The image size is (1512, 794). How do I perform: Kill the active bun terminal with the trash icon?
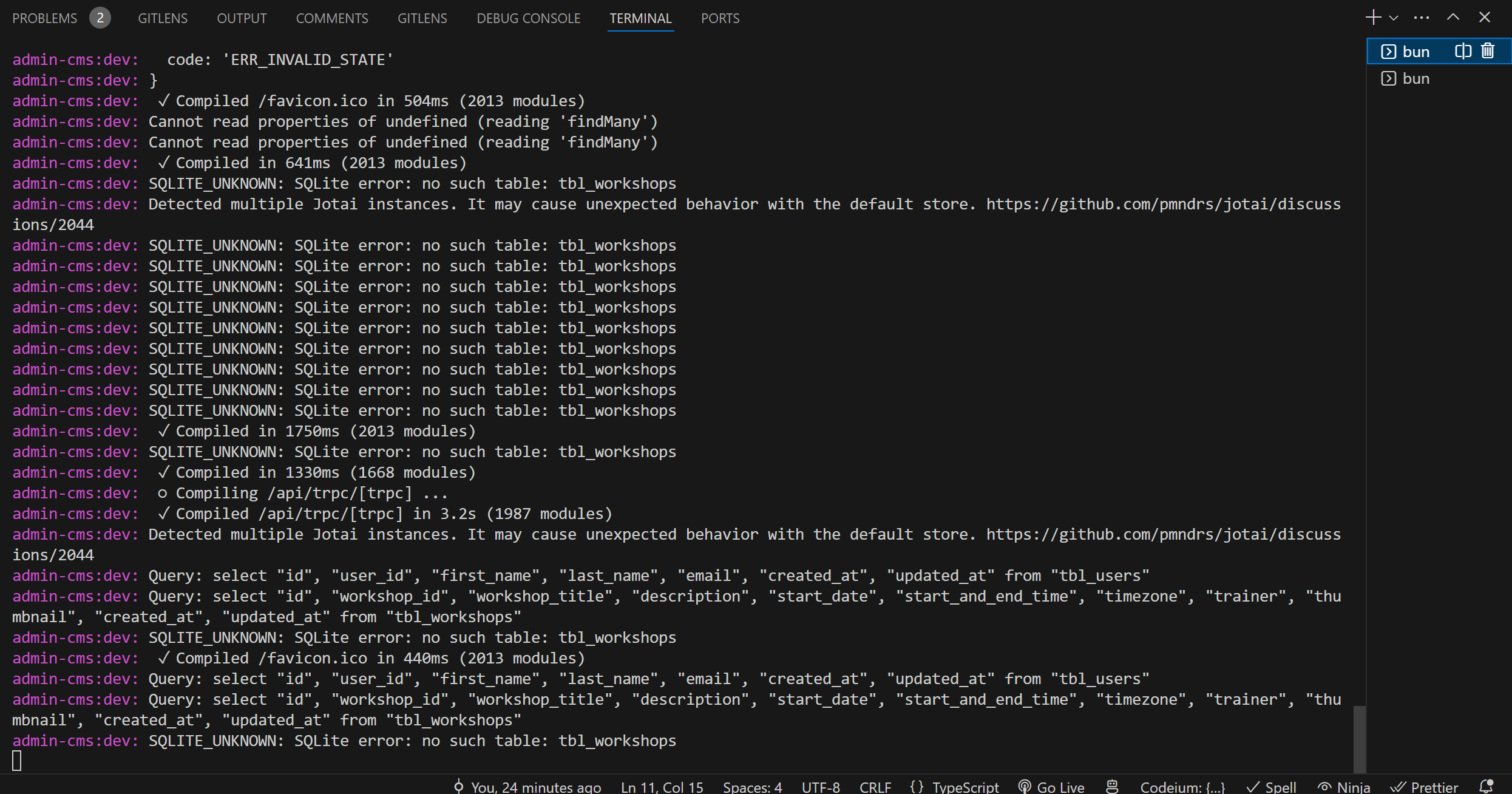click(1488, 51)
